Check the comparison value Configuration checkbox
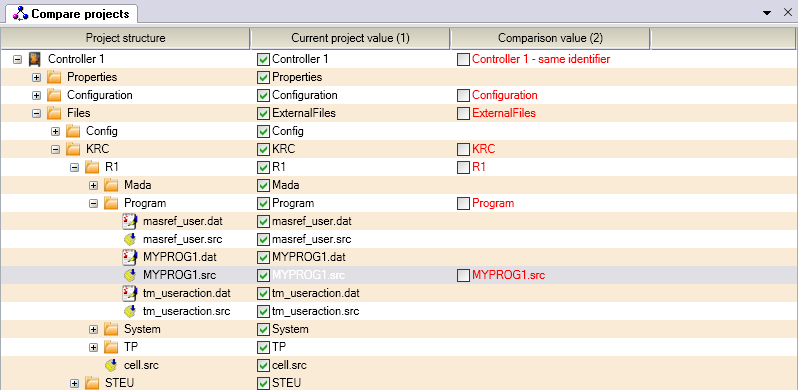Image resolution: width=798 pixels, height=390 pixels. pos(463,95)
